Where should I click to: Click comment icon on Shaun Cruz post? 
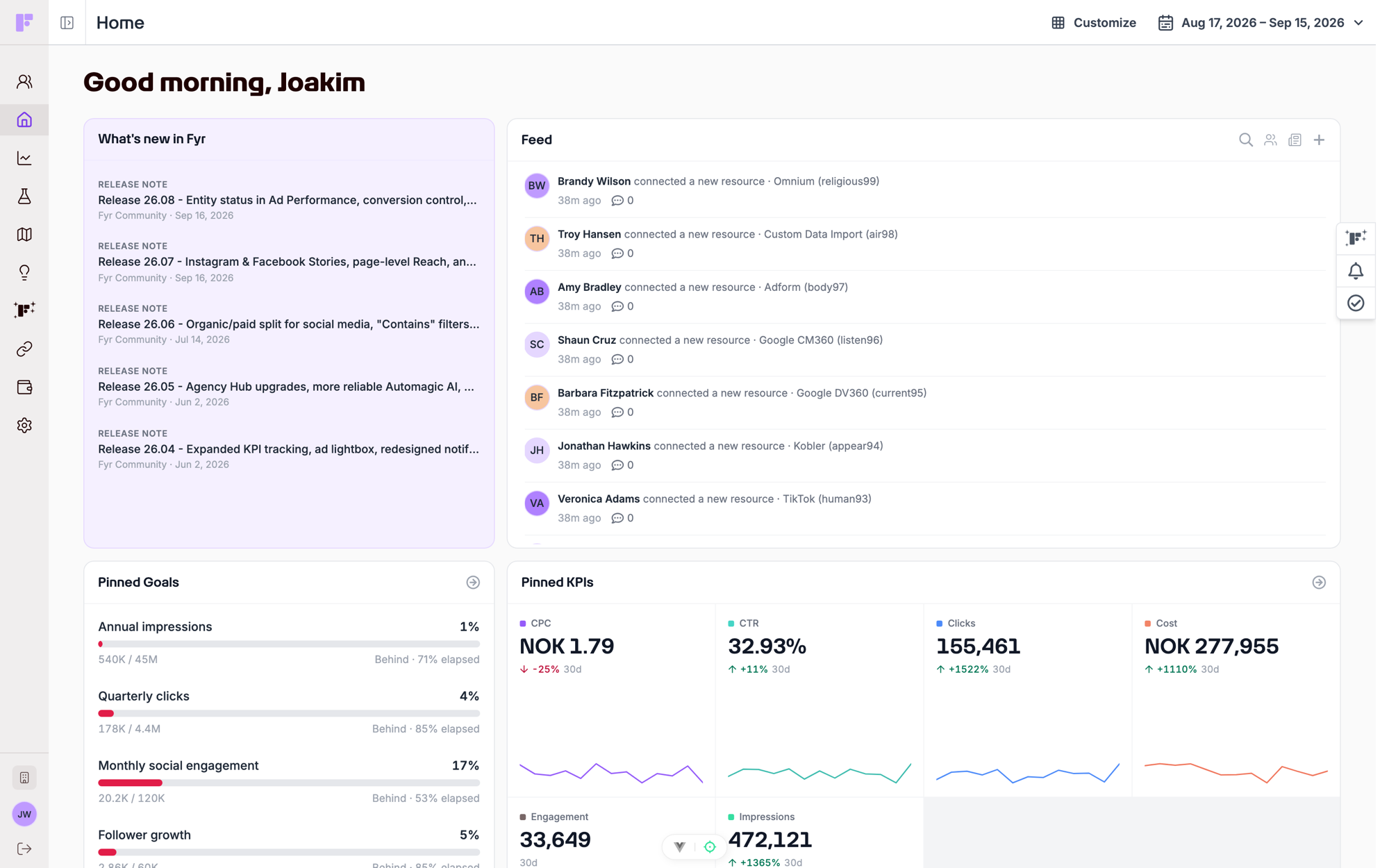coord(617,359)
